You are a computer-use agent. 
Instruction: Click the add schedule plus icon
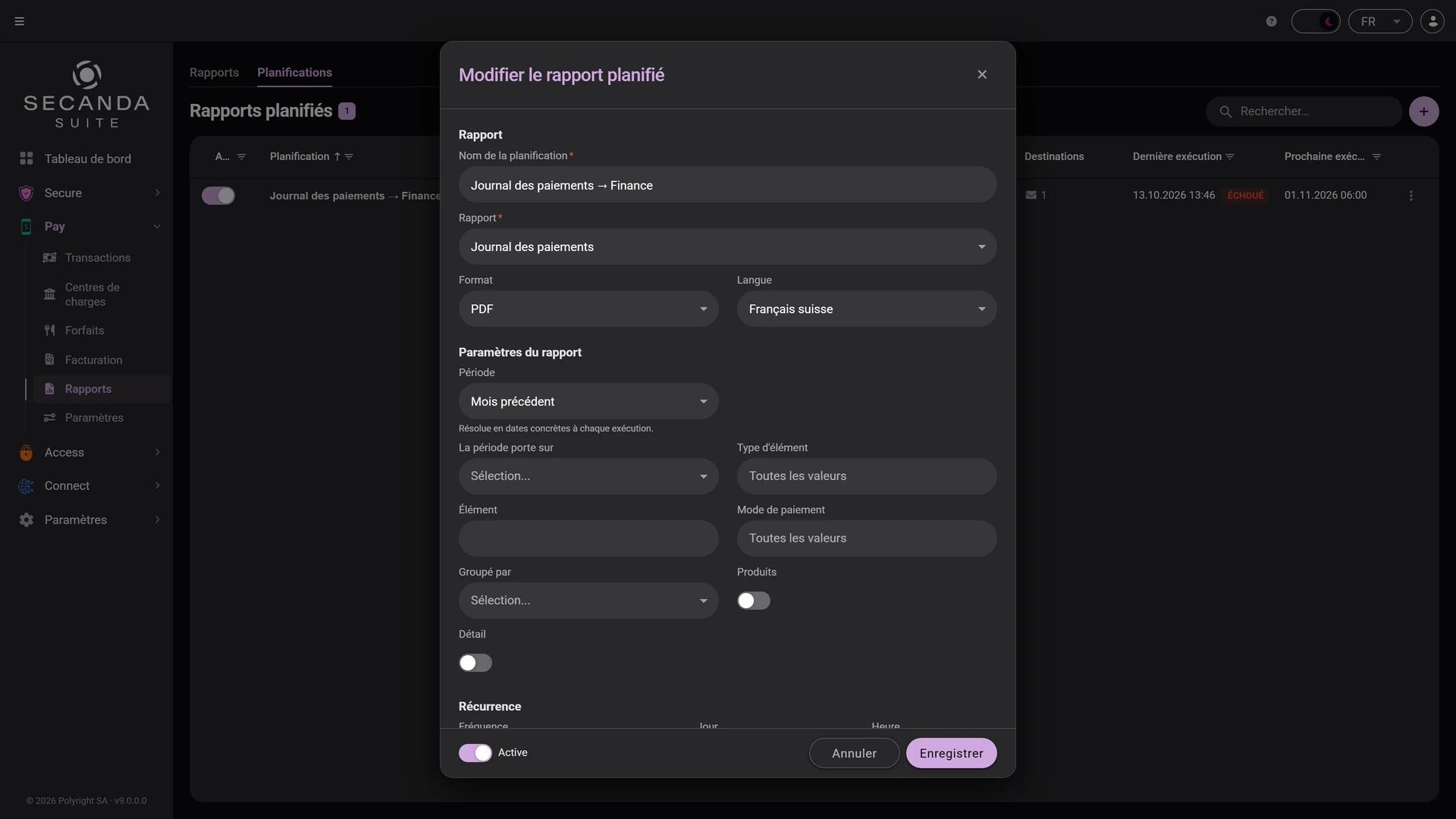(1424, 111)
